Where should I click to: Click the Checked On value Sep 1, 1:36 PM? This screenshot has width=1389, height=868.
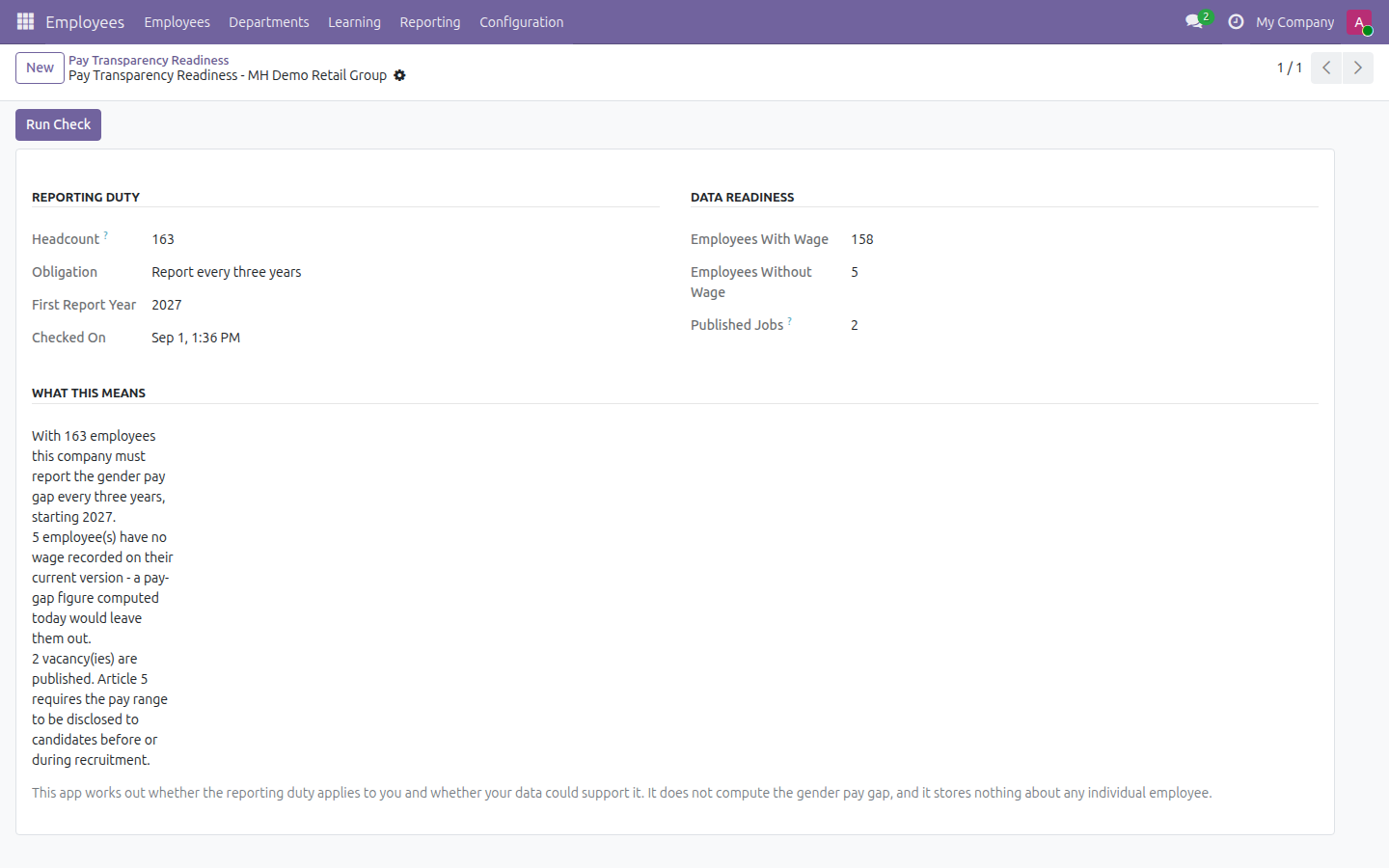point(196,338)
